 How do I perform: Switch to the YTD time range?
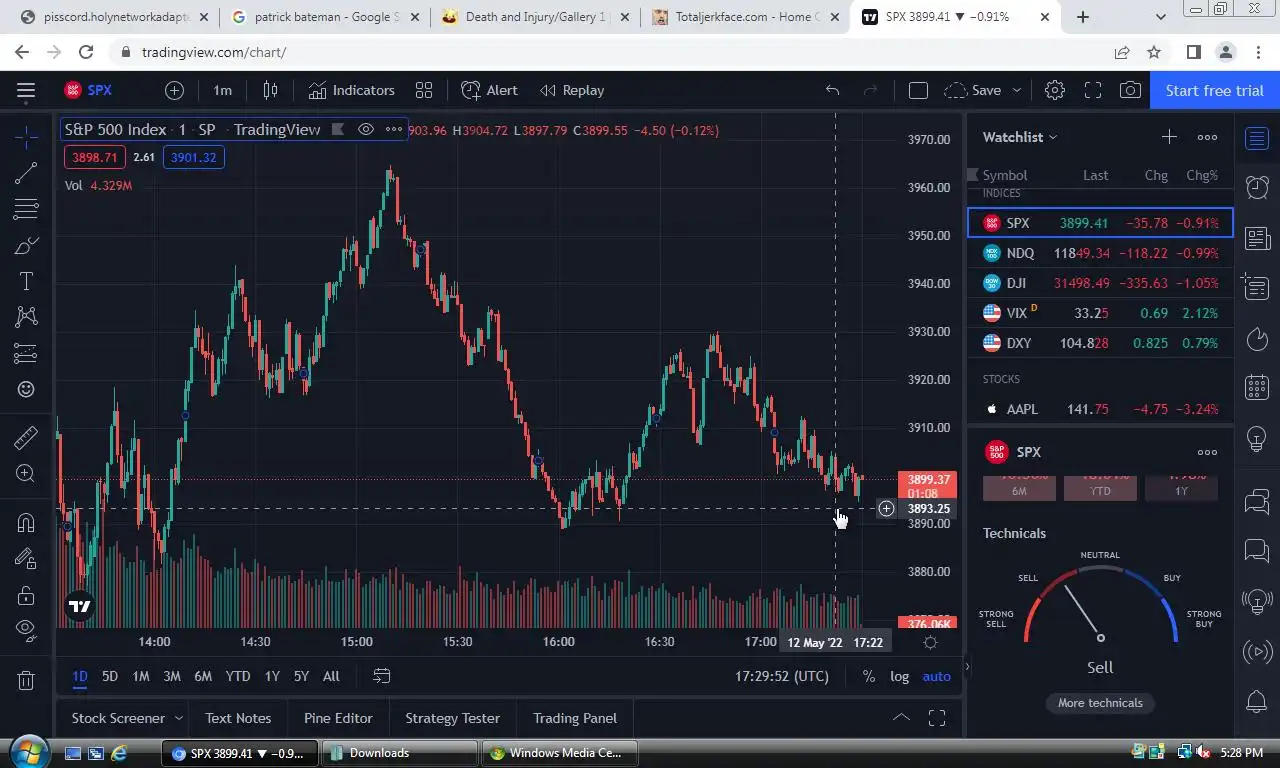238,676
